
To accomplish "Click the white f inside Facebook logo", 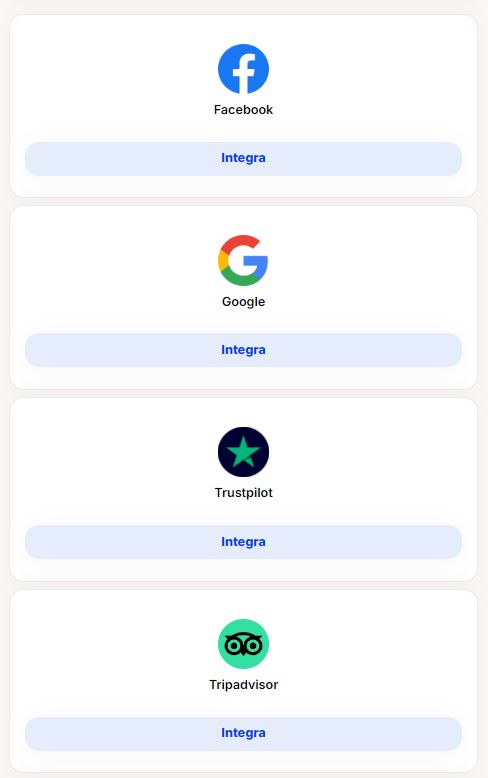I will click(x=244, y=74).
